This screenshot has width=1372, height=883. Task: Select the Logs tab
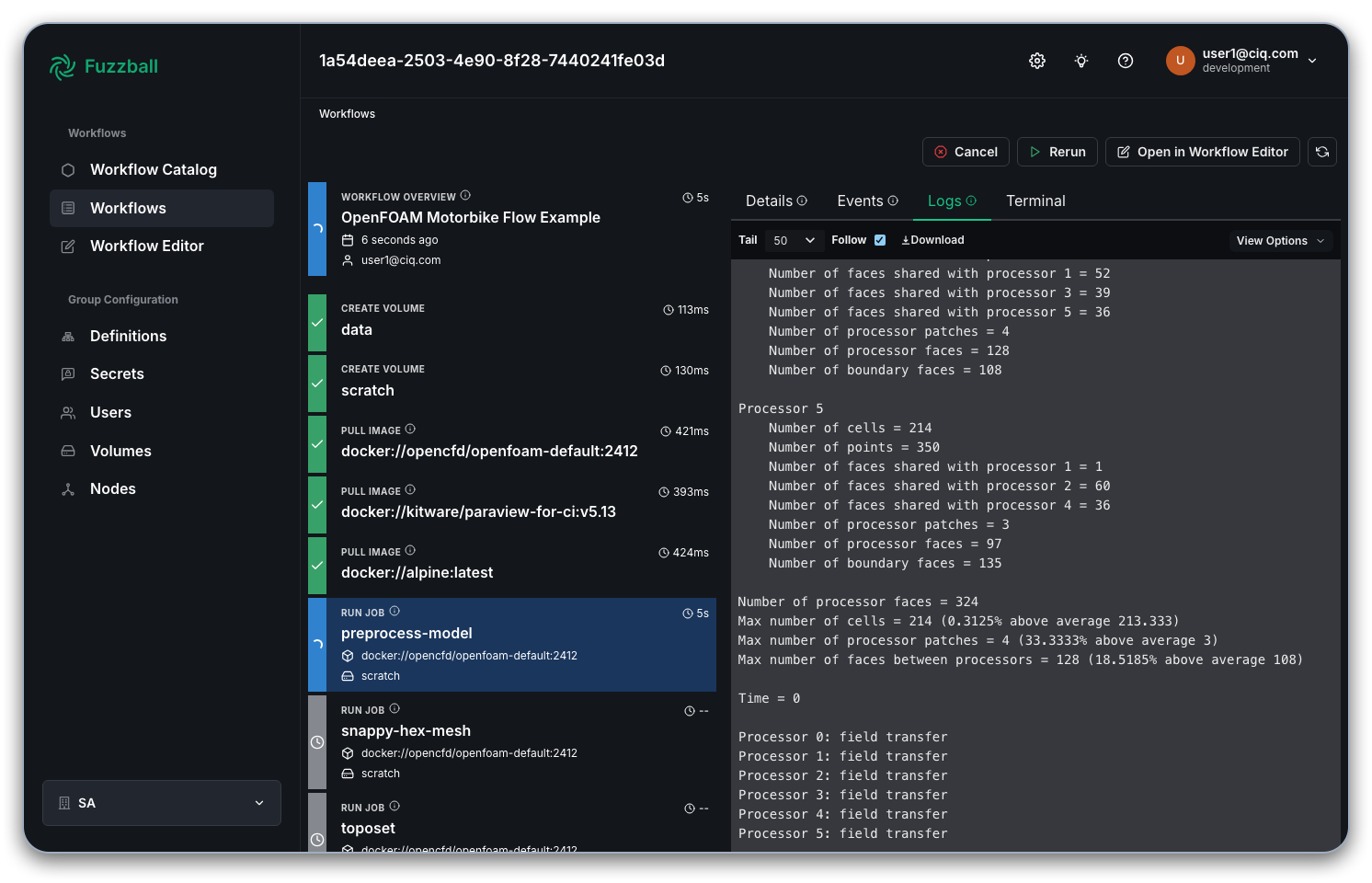pos(952,201)
